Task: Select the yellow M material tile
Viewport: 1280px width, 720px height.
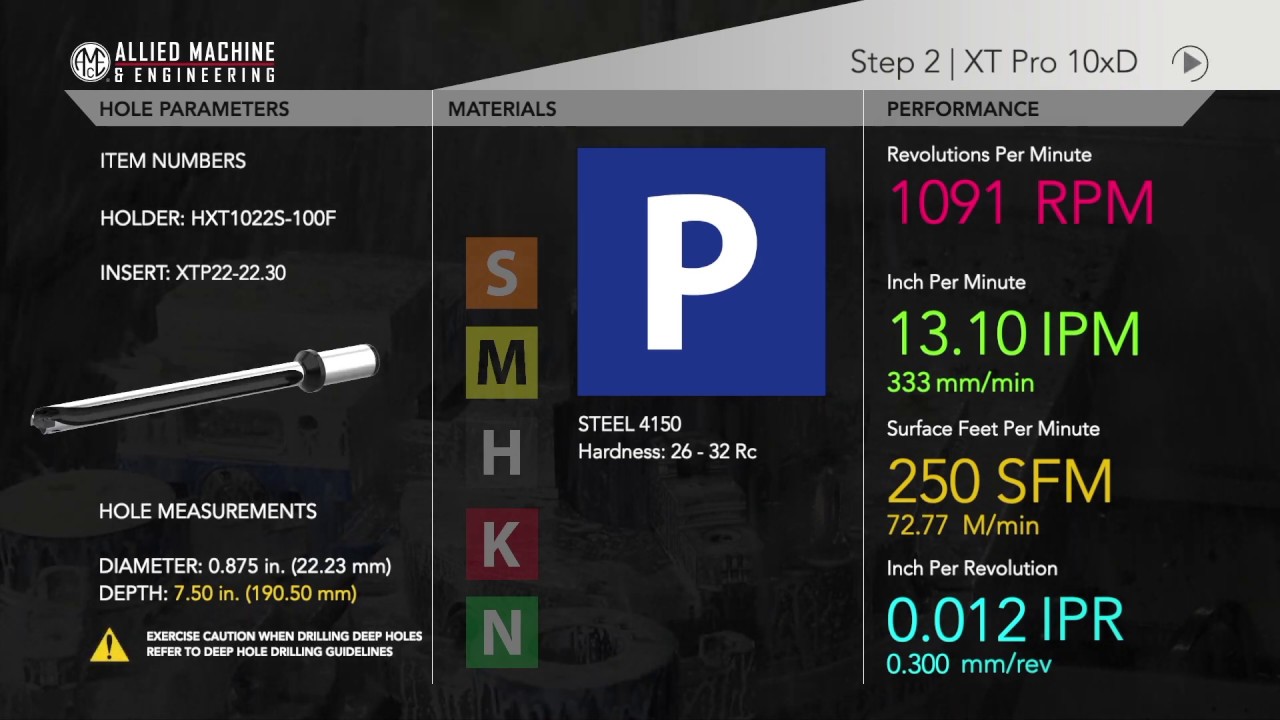Action: pos(502,363)
